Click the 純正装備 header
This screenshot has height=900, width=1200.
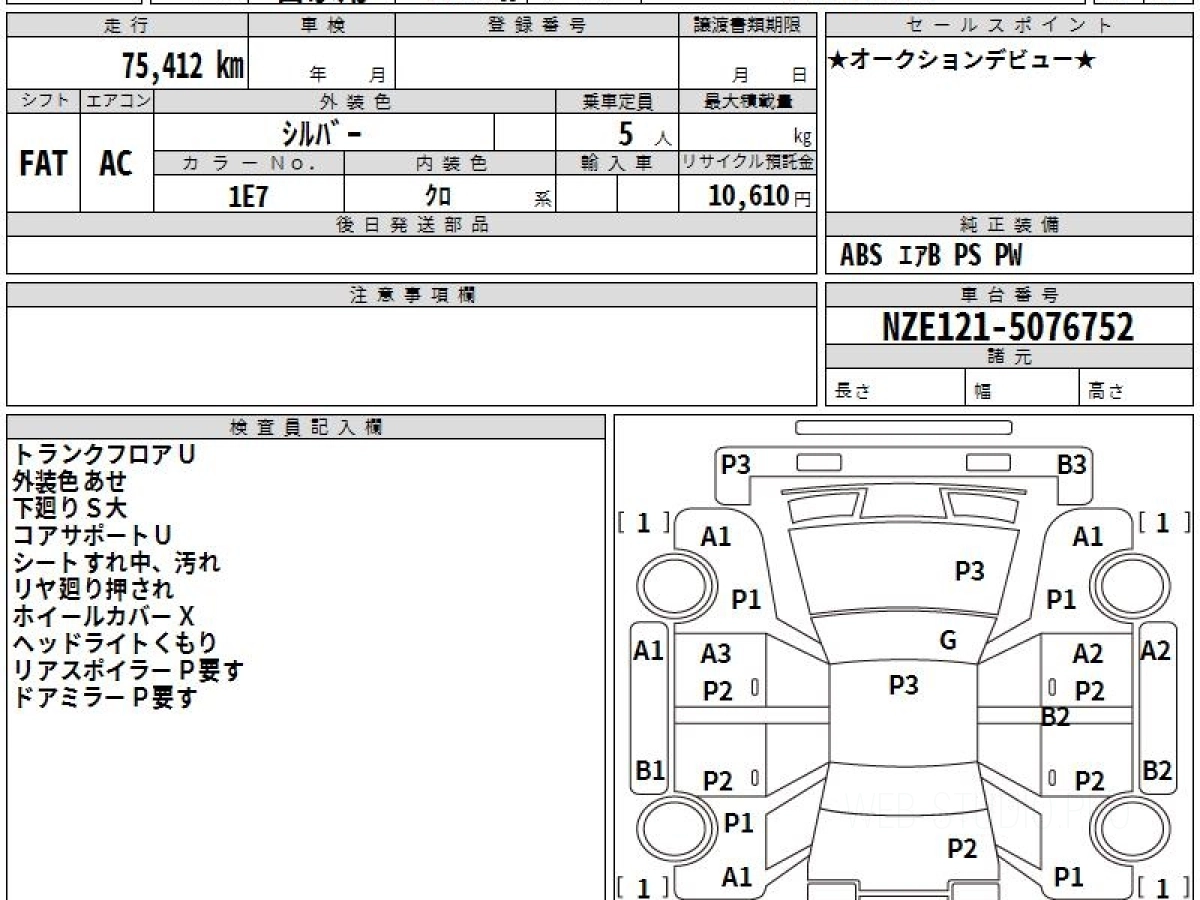1009,225
